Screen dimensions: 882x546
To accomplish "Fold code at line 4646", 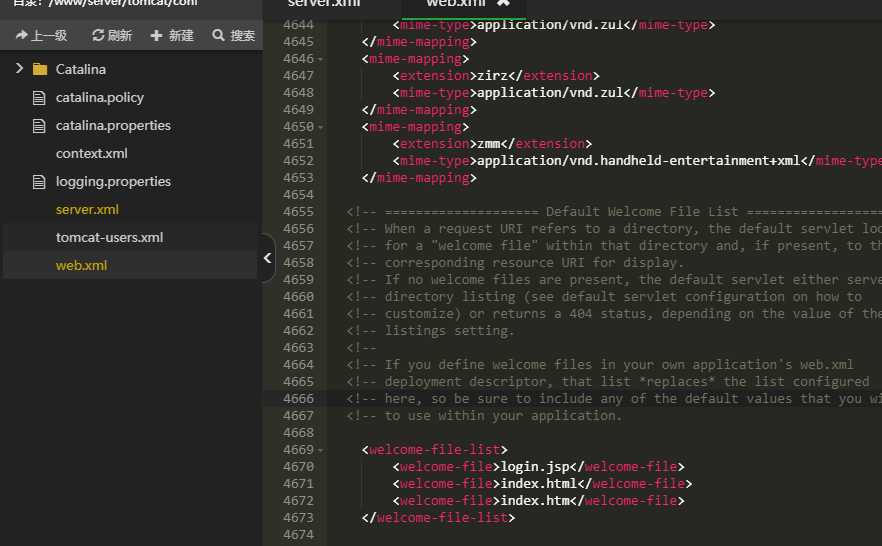I will [321, 59].
